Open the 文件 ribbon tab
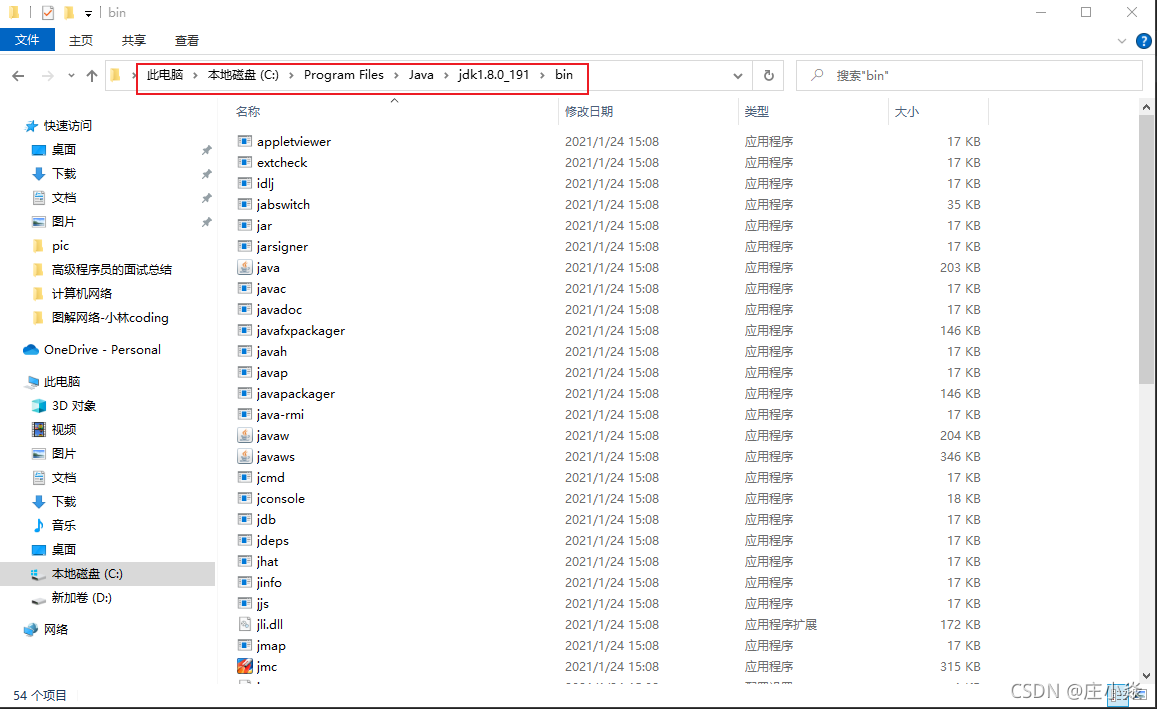Screen dimensions: 1157x709 point(27,40)
